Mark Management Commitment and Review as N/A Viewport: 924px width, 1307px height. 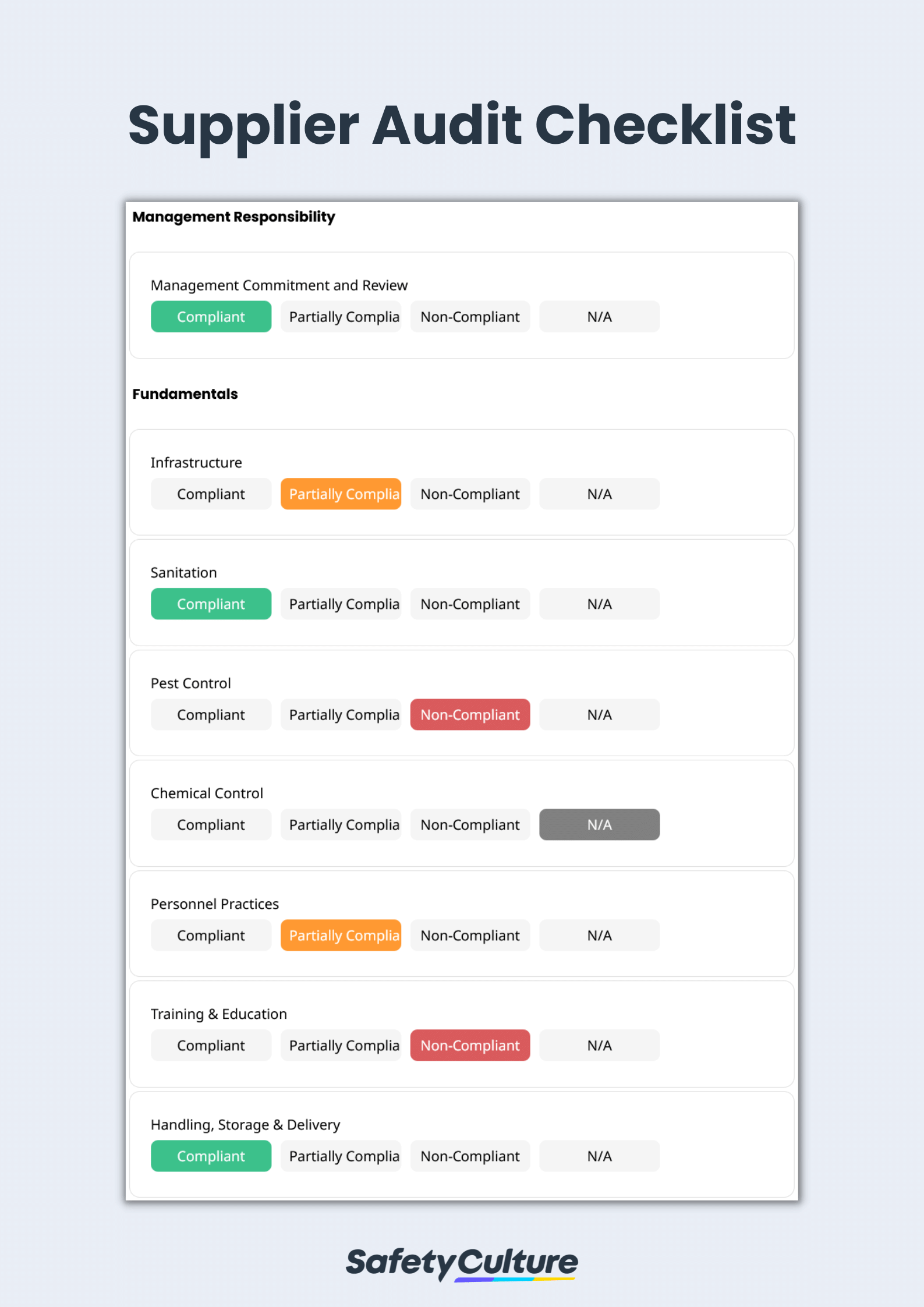[x=599, y=316]
